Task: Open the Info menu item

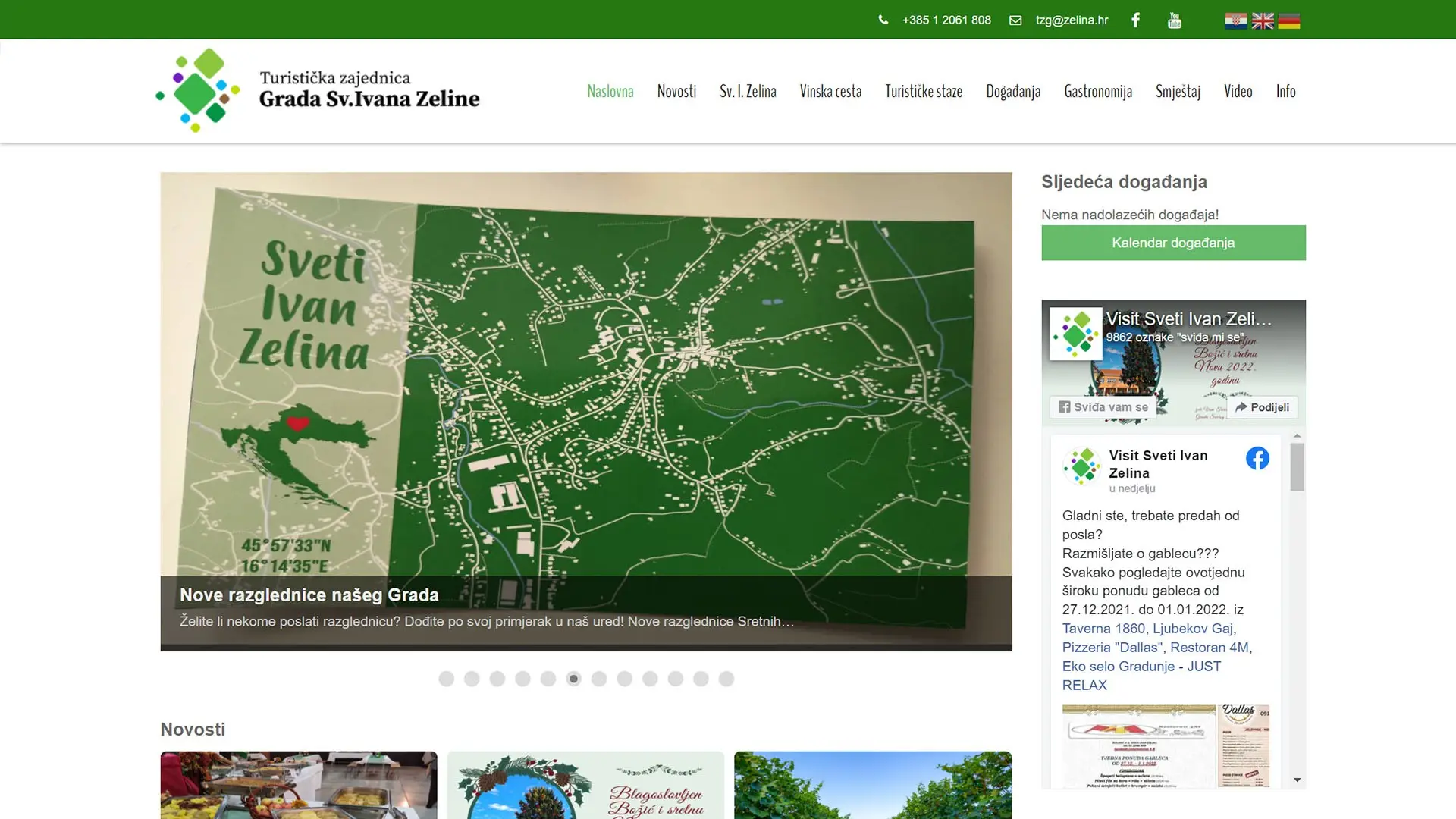Action: pyautogui.click(x=1285, y=92)
